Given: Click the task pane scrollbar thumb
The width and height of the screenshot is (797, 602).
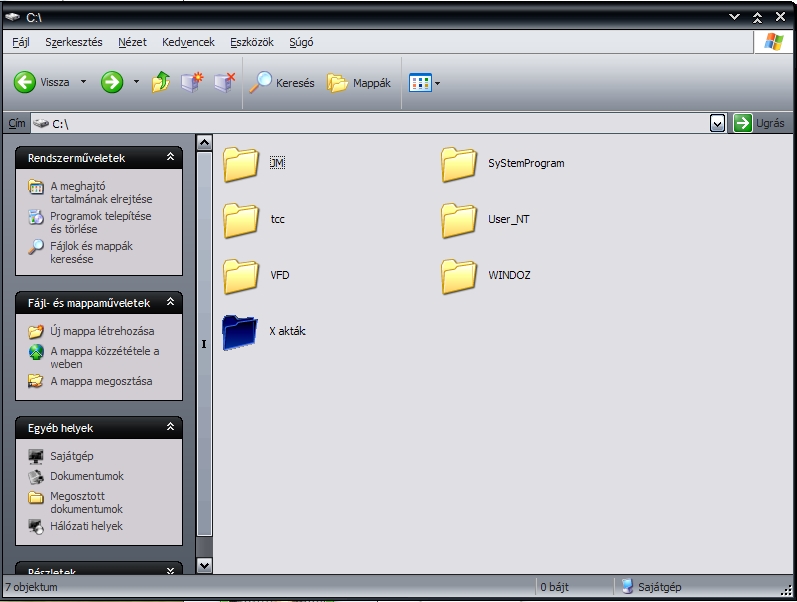Looking at the screenshot, I should [204, 343].
